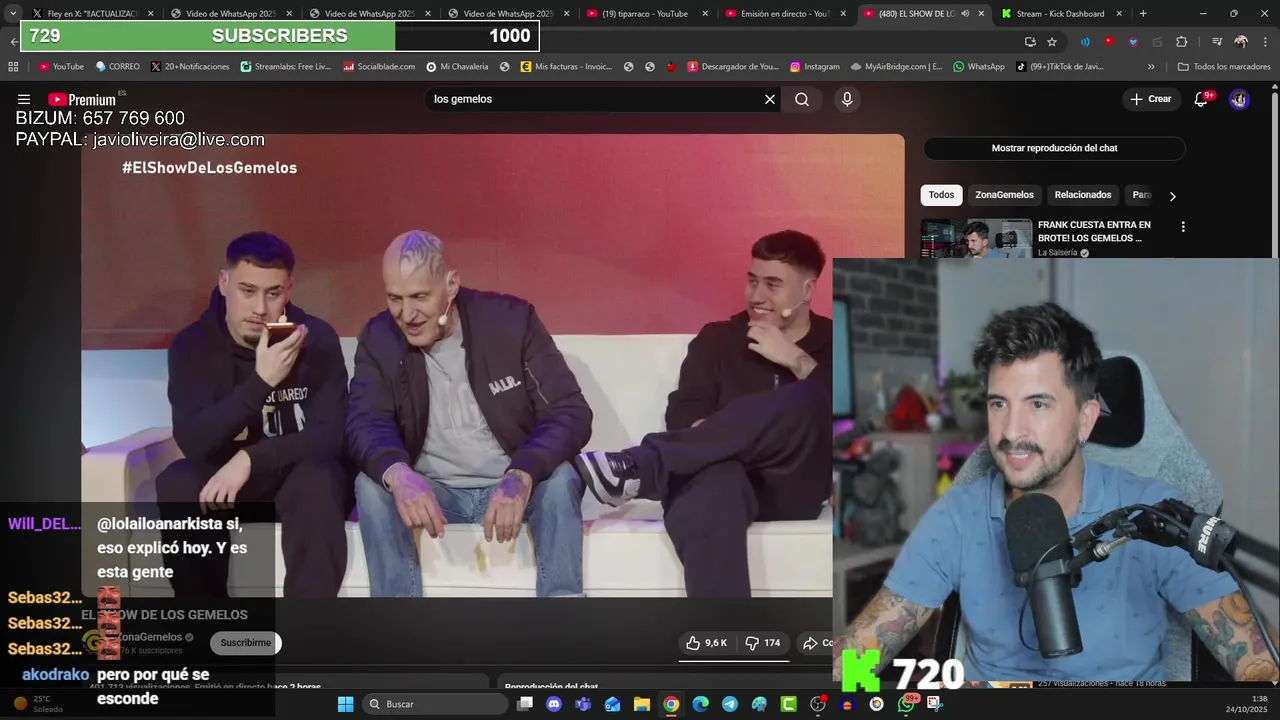Screen dimensions: 1280x720
Task: Open Telegram from the taskbar
Action: coord(730,704)
